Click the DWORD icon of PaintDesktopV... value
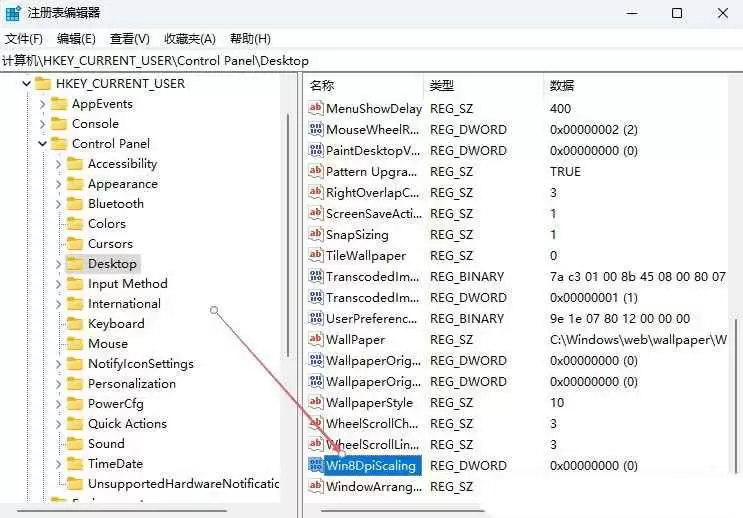743x518 pixels. point(316,150)
